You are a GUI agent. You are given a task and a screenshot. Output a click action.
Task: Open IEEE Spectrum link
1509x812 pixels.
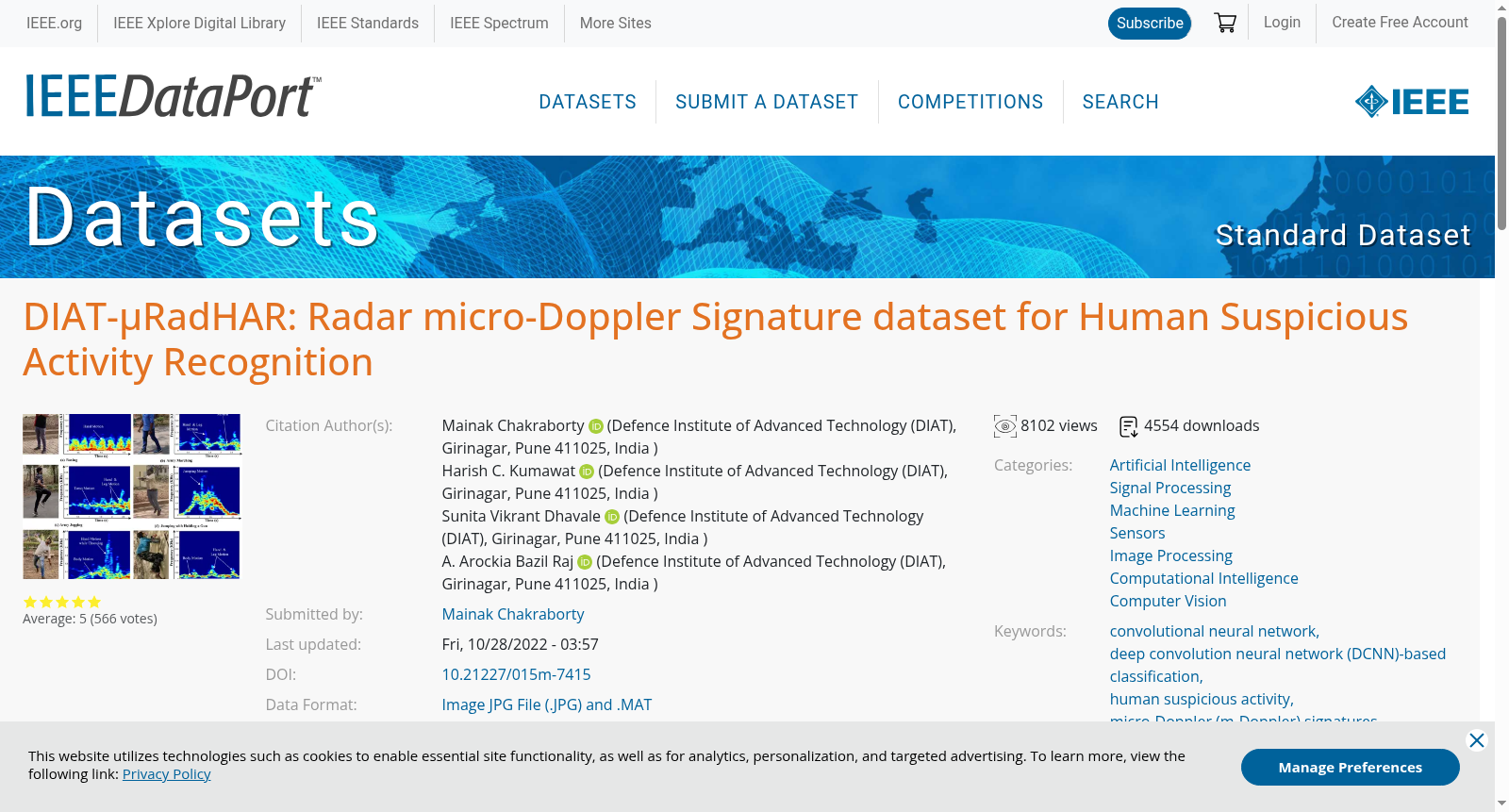(499, 23)
